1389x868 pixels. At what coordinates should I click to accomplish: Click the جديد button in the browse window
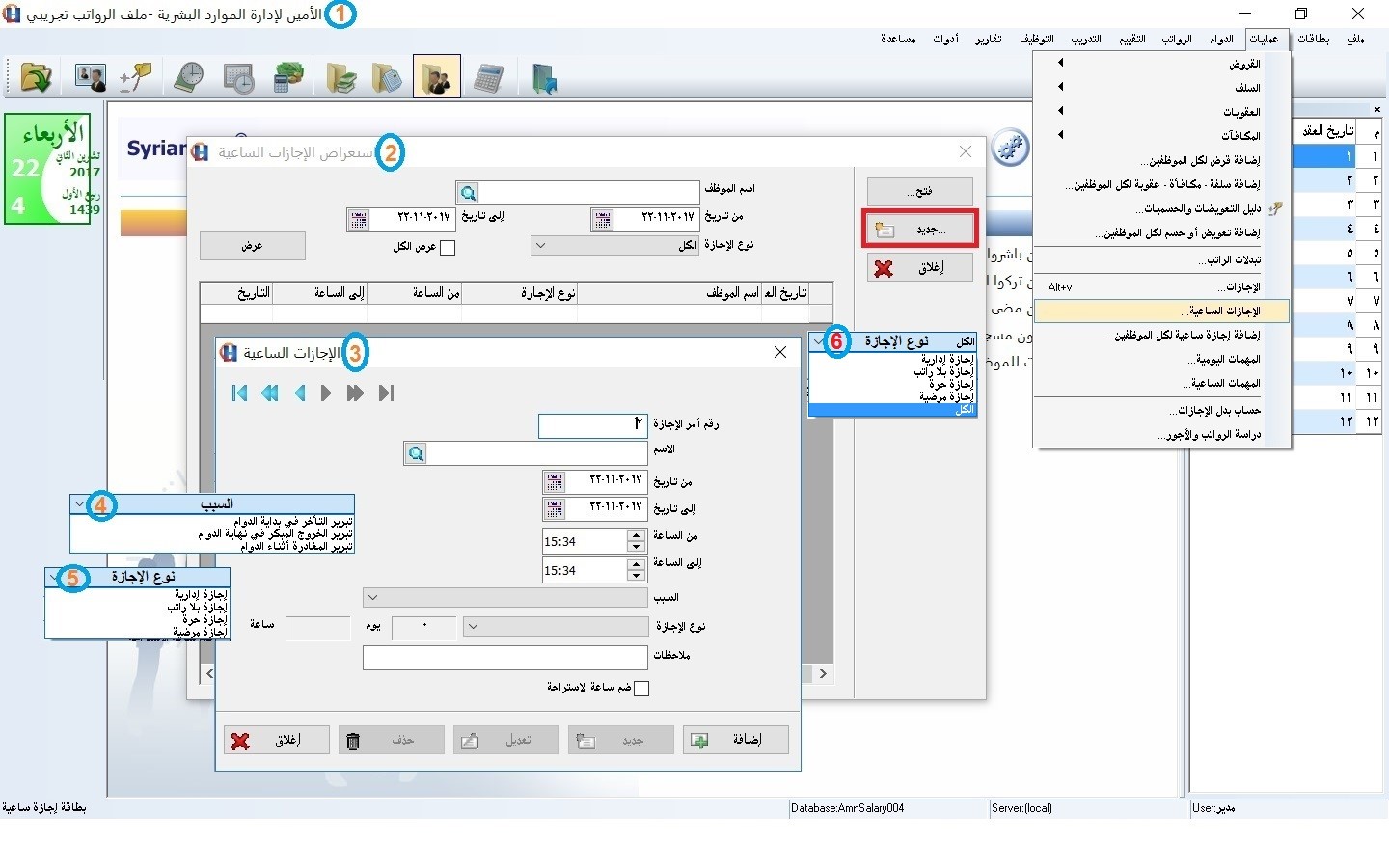point(920,230)
